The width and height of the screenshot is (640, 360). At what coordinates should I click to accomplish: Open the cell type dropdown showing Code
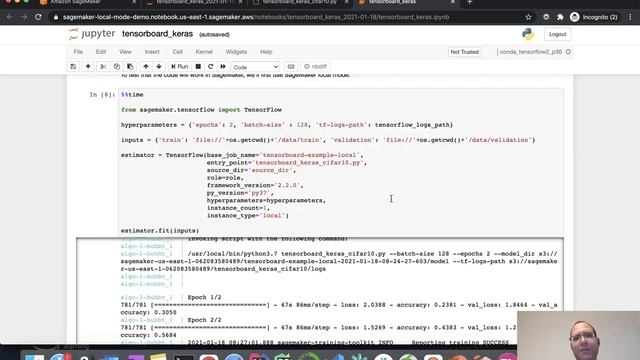point(256,67)
